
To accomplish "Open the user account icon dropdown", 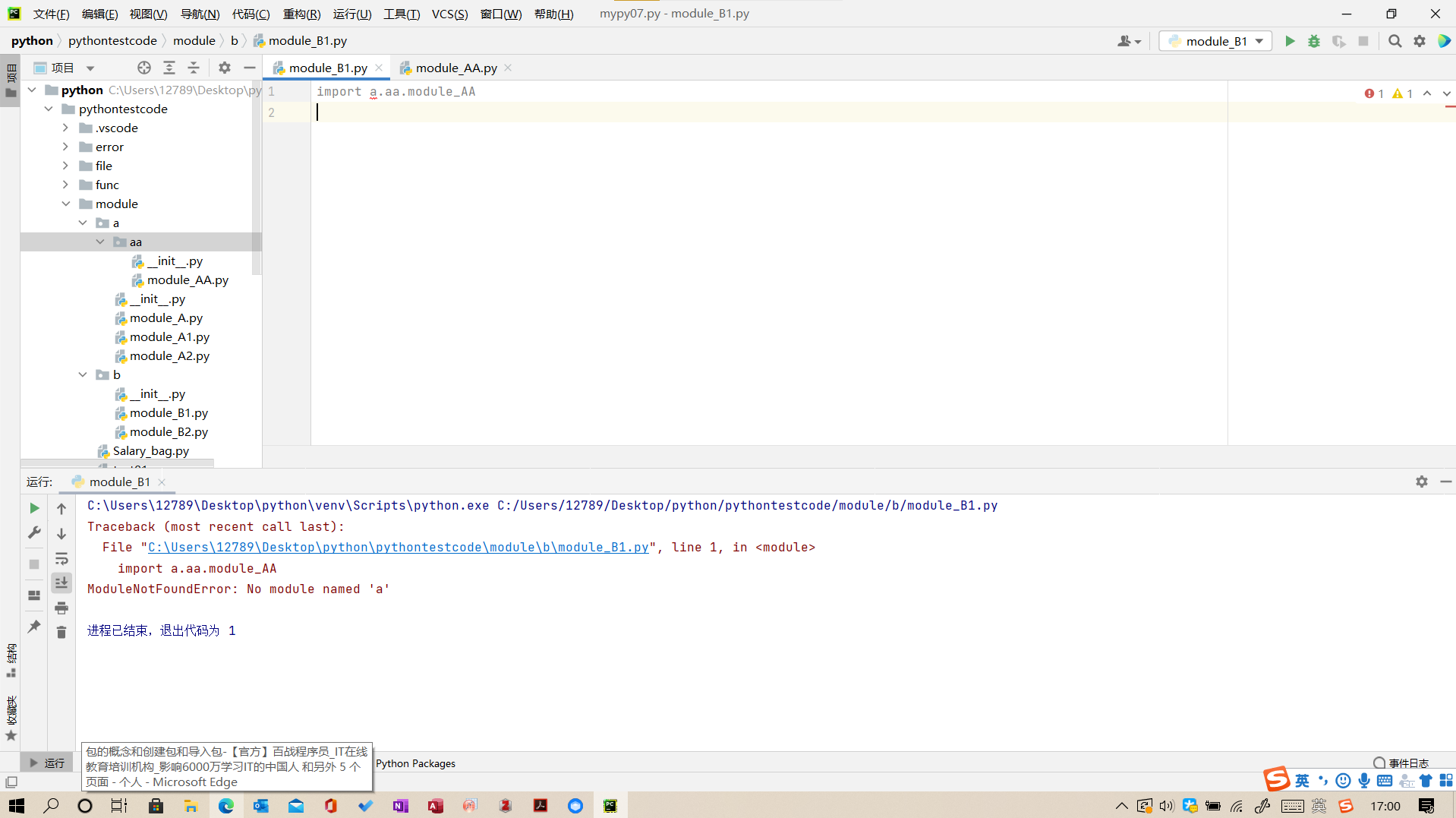I will click(1129, 41).
